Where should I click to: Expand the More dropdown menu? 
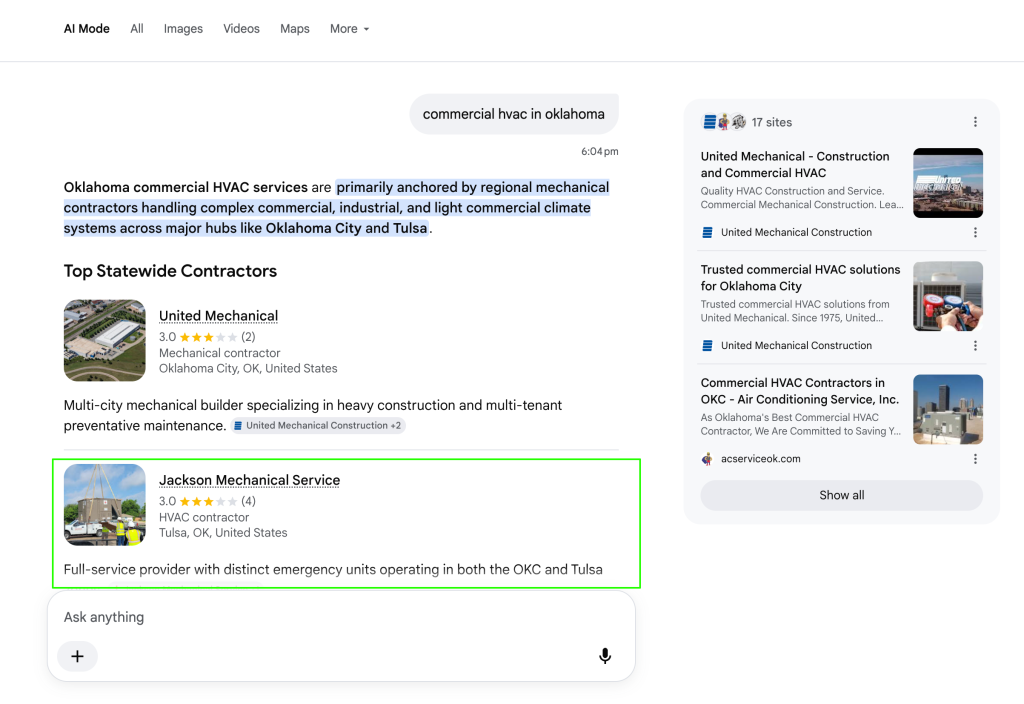click(x=349, y=29)
